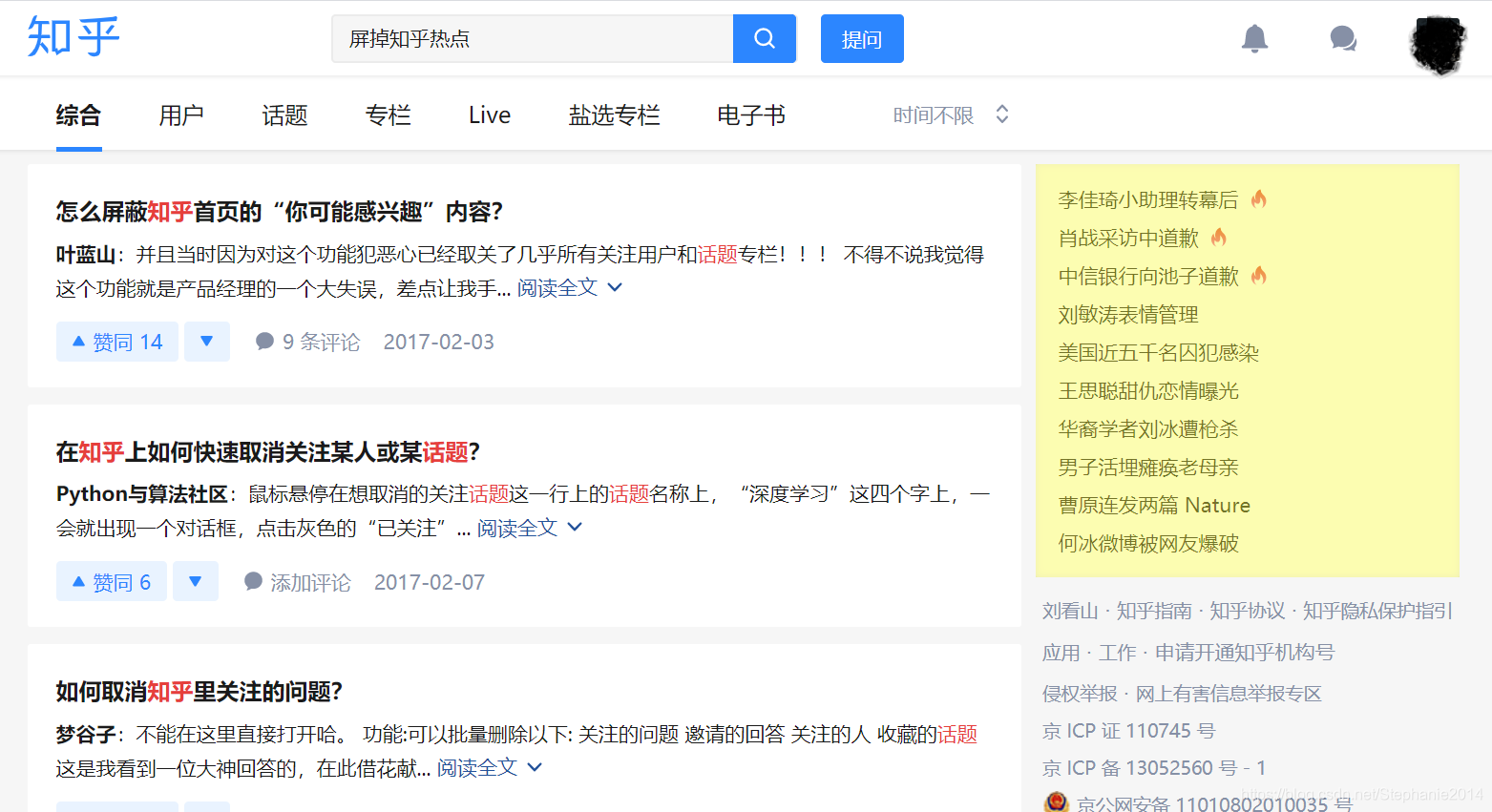Downvote the answer with 赞同 14
1492x812 pixels.
(x=207, y=342)
